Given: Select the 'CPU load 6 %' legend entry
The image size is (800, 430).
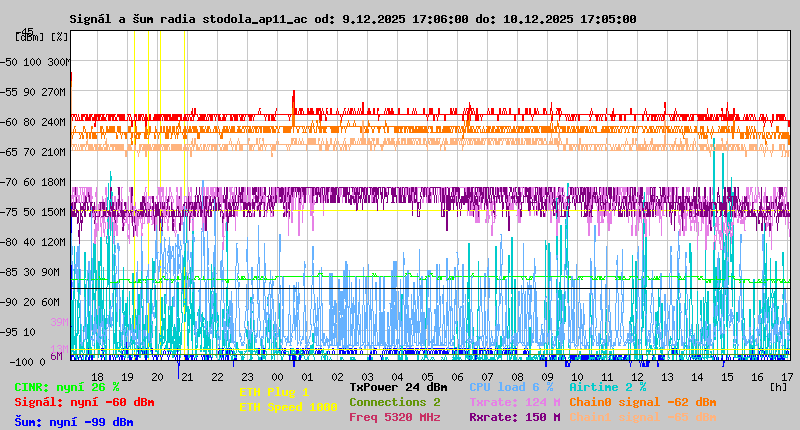Looking at the screenshot, I should tap(511, 387).
